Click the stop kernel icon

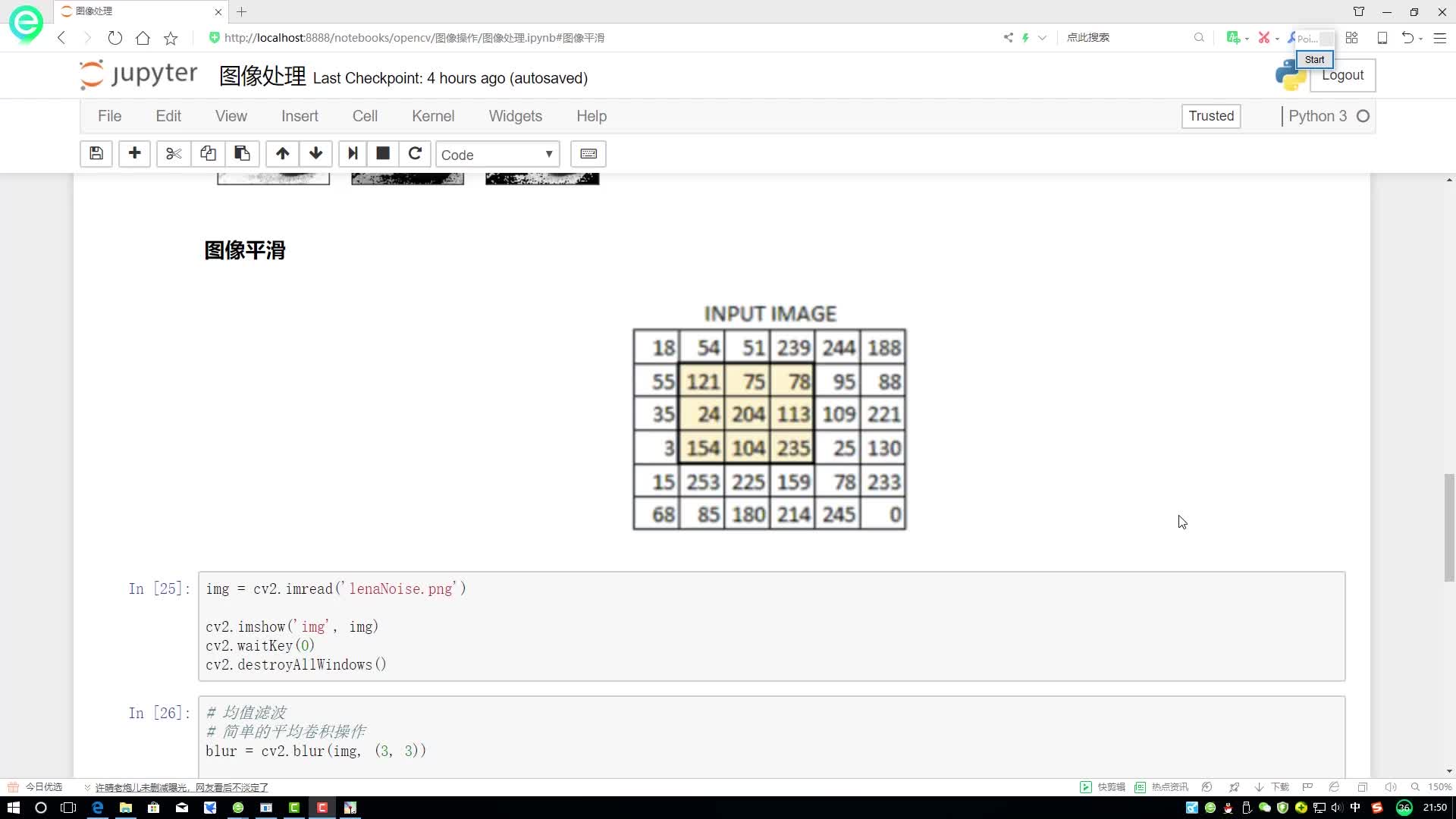(x=382, y=153)
